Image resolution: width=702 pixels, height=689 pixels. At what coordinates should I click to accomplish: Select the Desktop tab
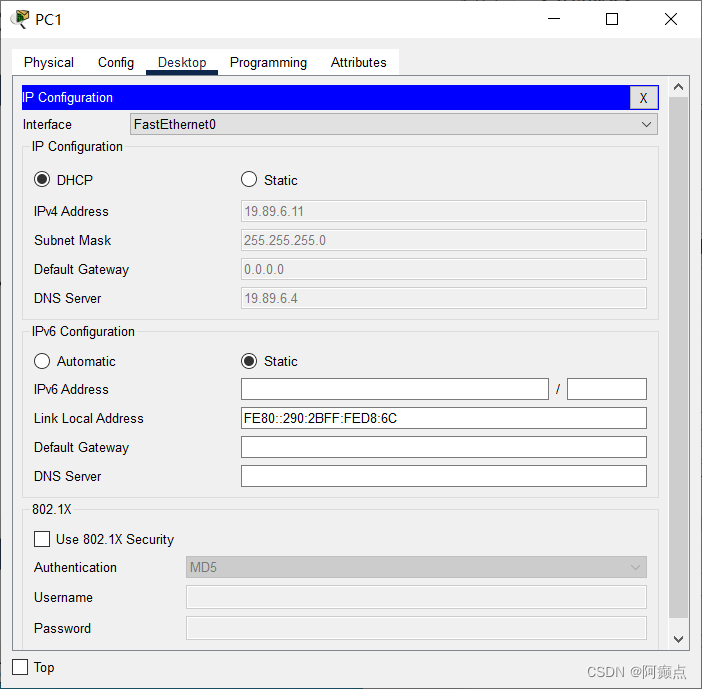[x=182, y=62]
